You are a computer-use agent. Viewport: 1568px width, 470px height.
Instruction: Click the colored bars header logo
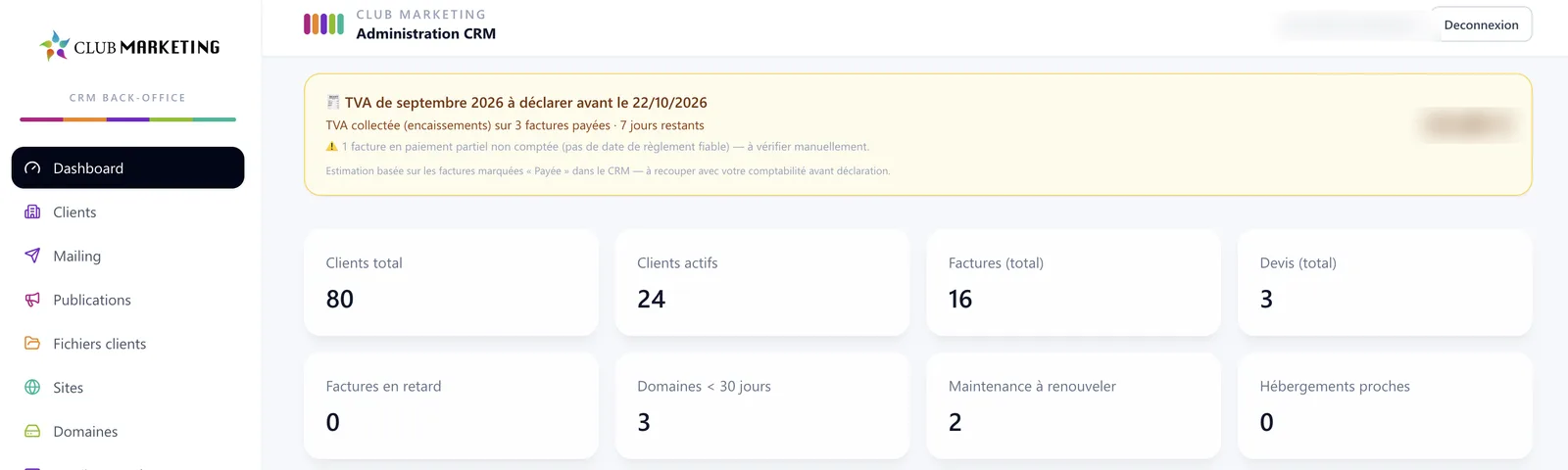click(323, 23)
